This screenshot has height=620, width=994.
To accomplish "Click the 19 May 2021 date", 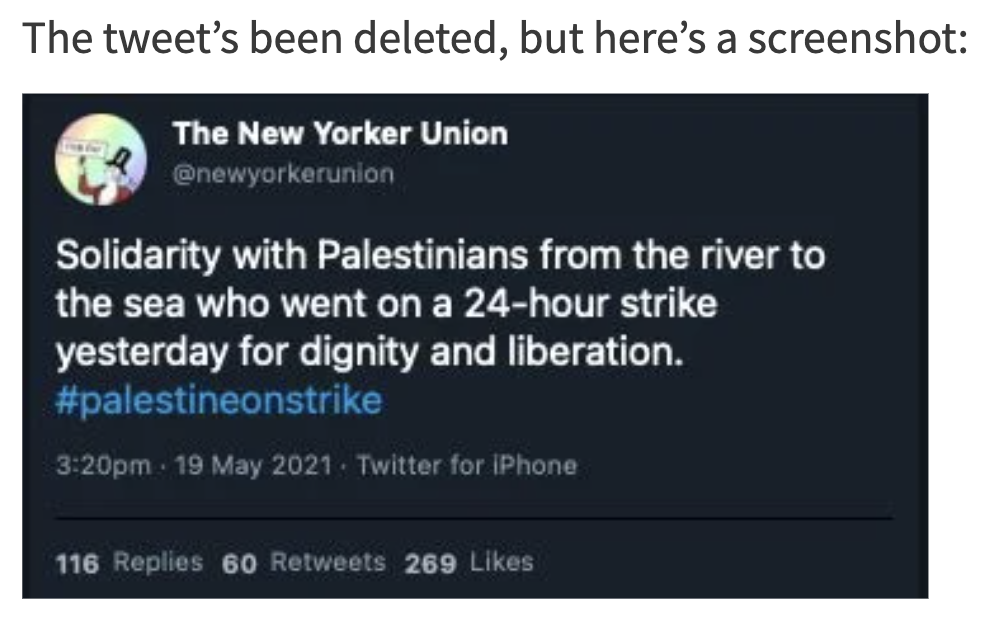I will (x=254, y=466).
